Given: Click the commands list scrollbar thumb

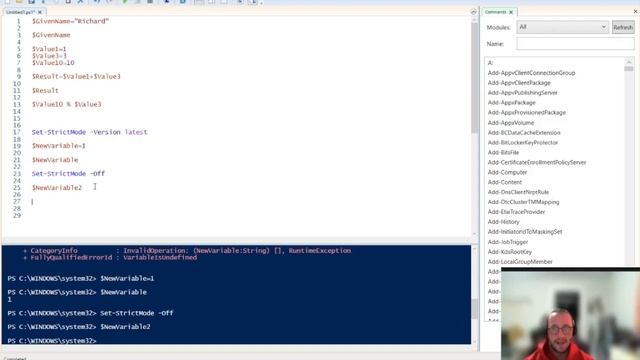Looking at the screenshot, I should click(629, 69).
